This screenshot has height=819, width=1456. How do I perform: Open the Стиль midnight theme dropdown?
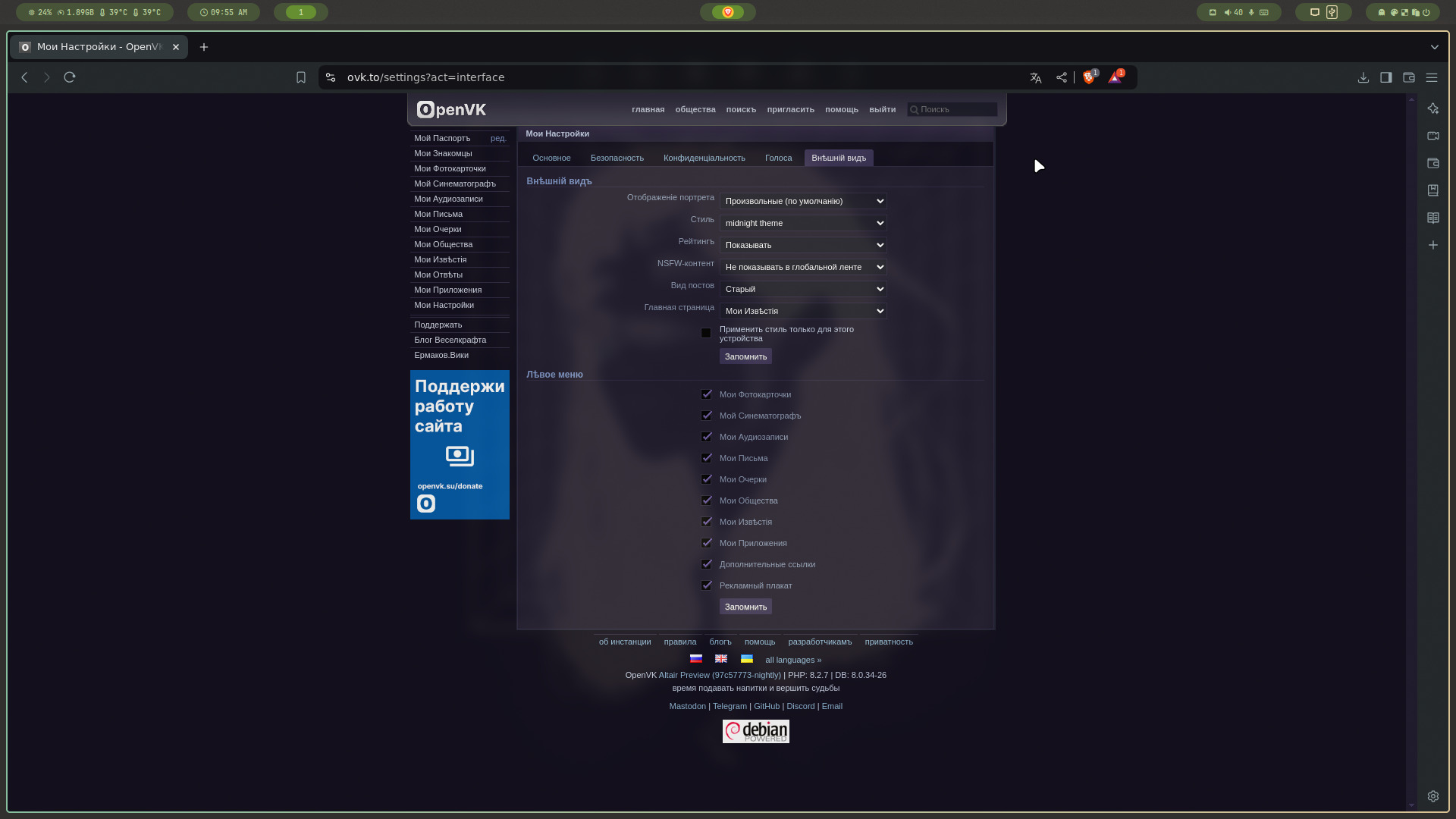[803, 223]
